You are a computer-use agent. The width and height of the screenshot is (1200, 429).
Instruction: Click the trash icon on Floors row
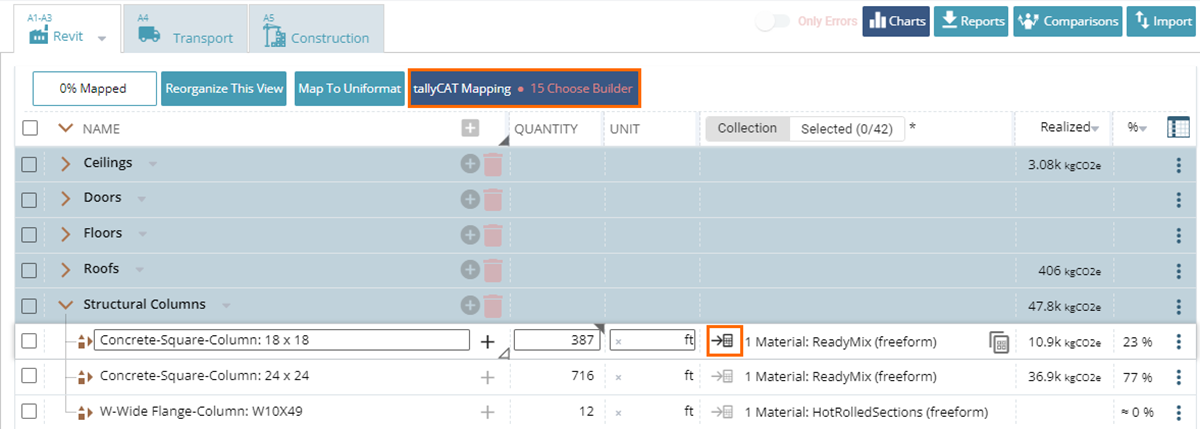492,234
